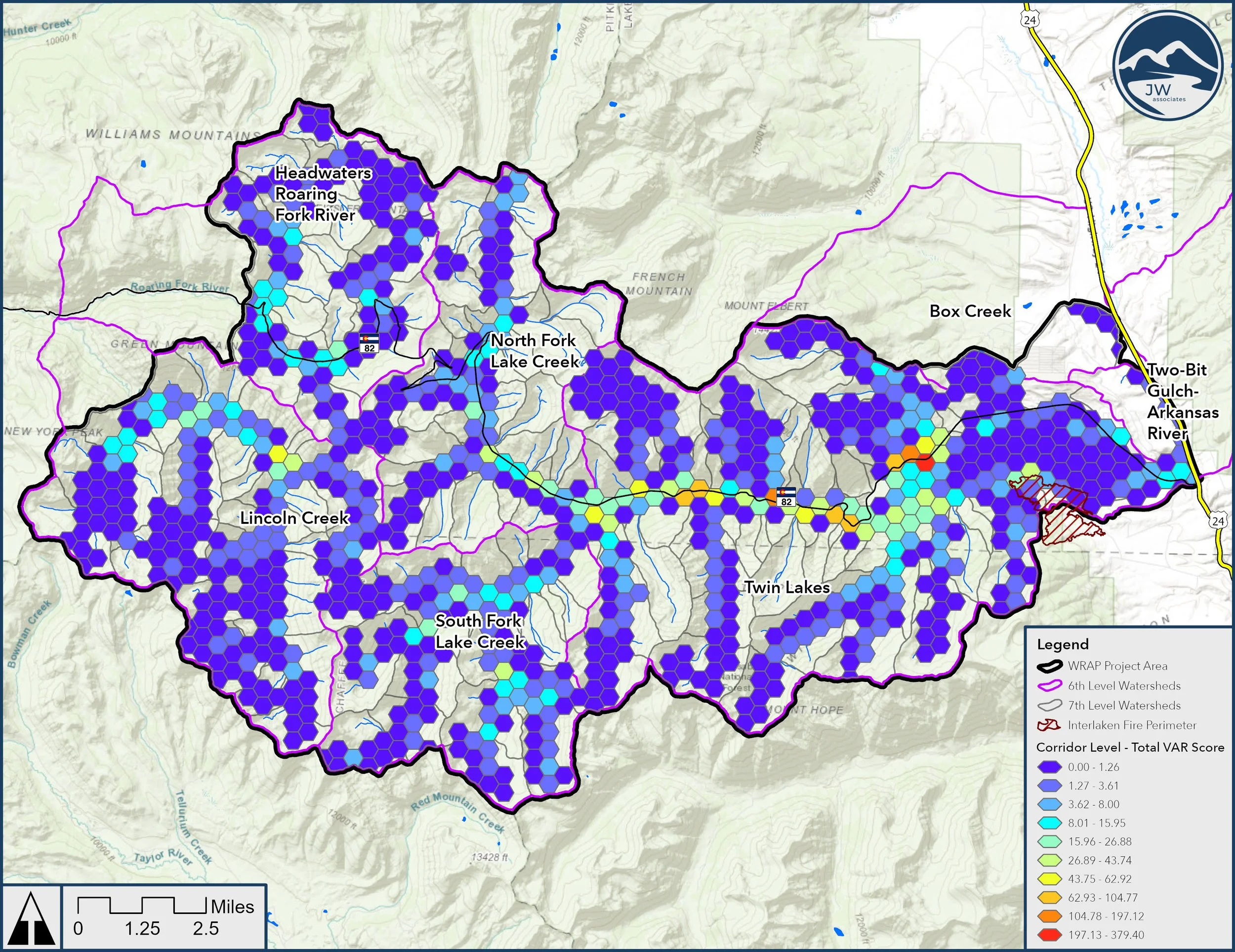The image size is (1235, 952).
Task: Click the Highway 82 shield near Roaring Fork
Action: tap(369, 343)
